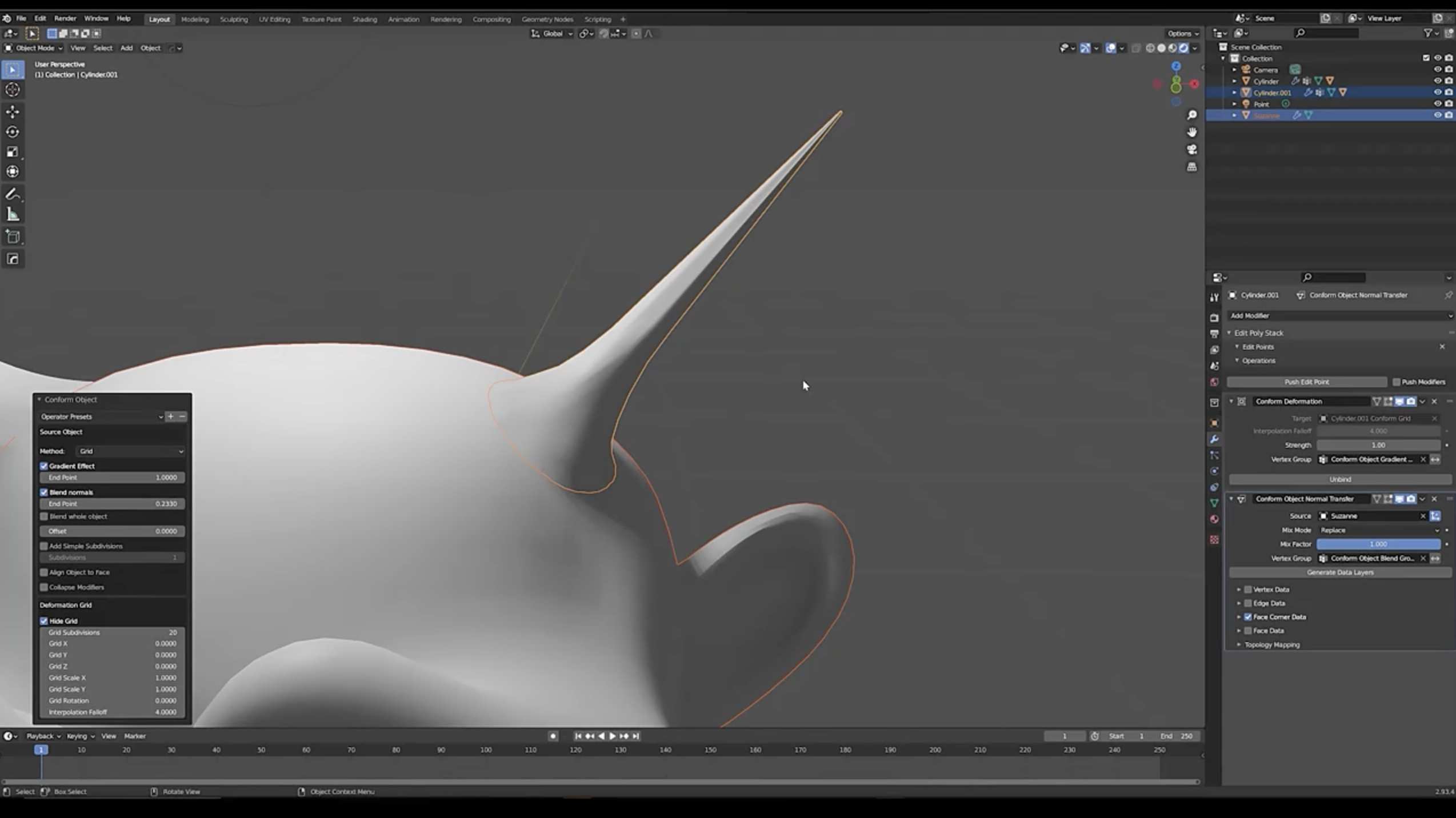Click the Zoom view magnifier icon
Viewport: 1456px width, 818px height.
(1191, 115)
